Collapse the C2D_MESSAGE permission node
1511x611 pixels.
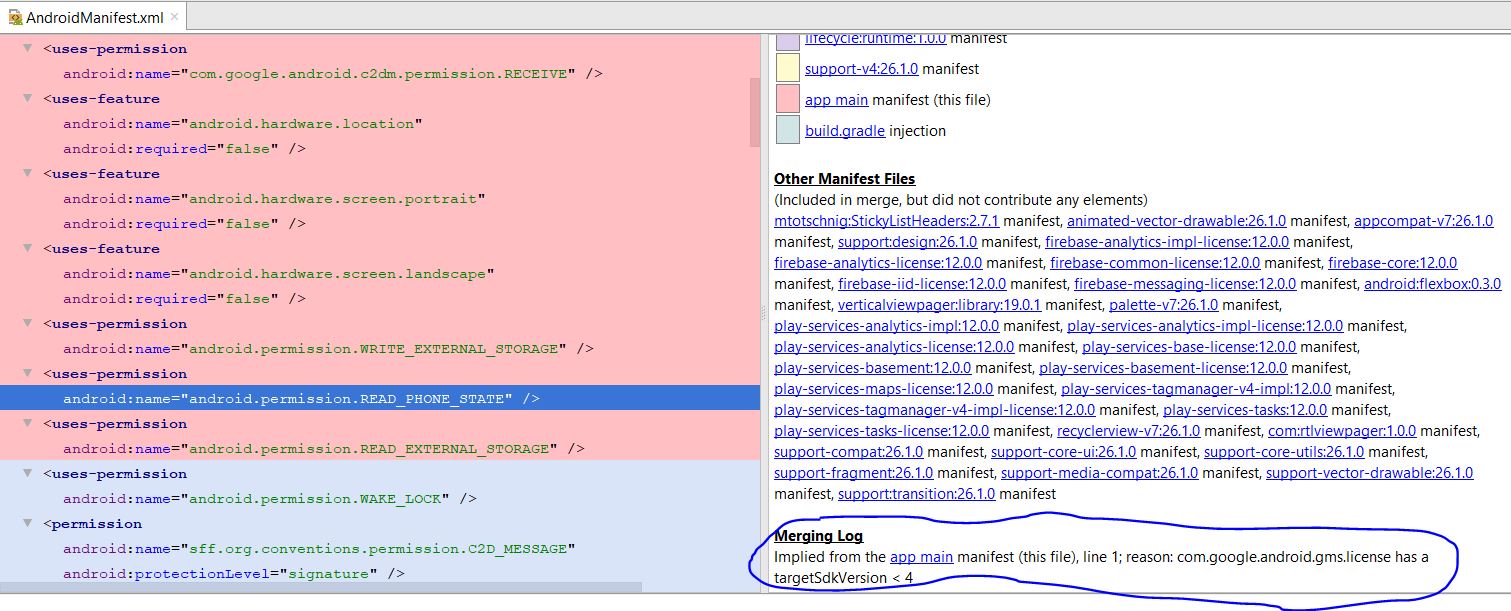tap(27, 523)
